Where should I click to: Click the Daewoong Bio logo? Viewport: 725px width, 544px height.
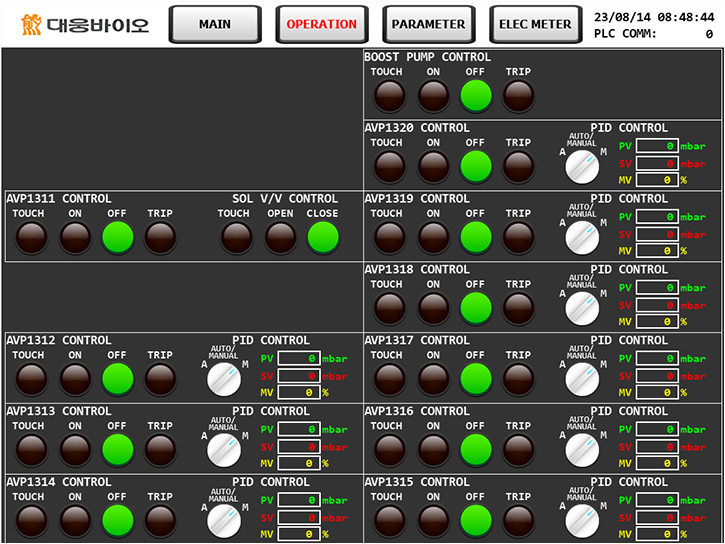[x=85, y=24]
